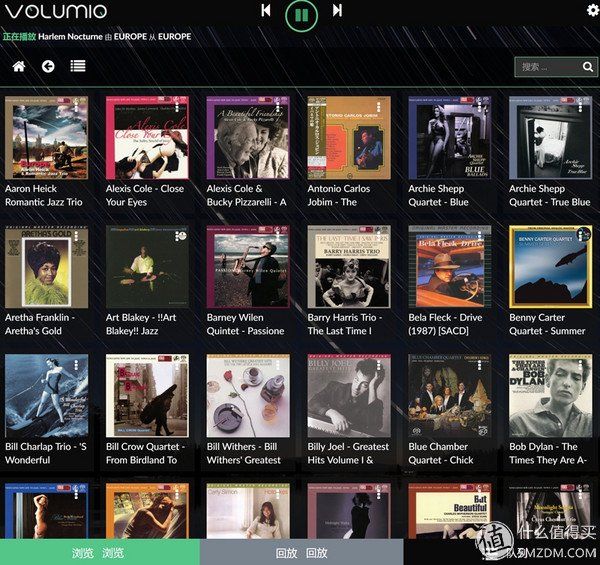Screen dimensions: 600x565
Task: Click the search magnifier icon
Action: 587,67
